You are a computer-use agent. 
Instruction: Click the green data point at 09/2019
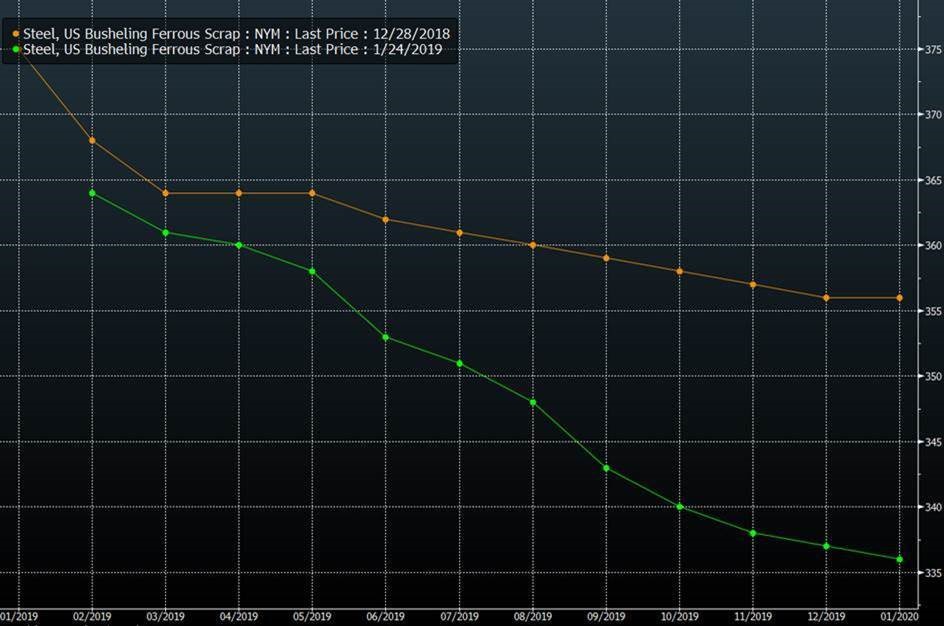pyautogui.click(x=606, y=468)
